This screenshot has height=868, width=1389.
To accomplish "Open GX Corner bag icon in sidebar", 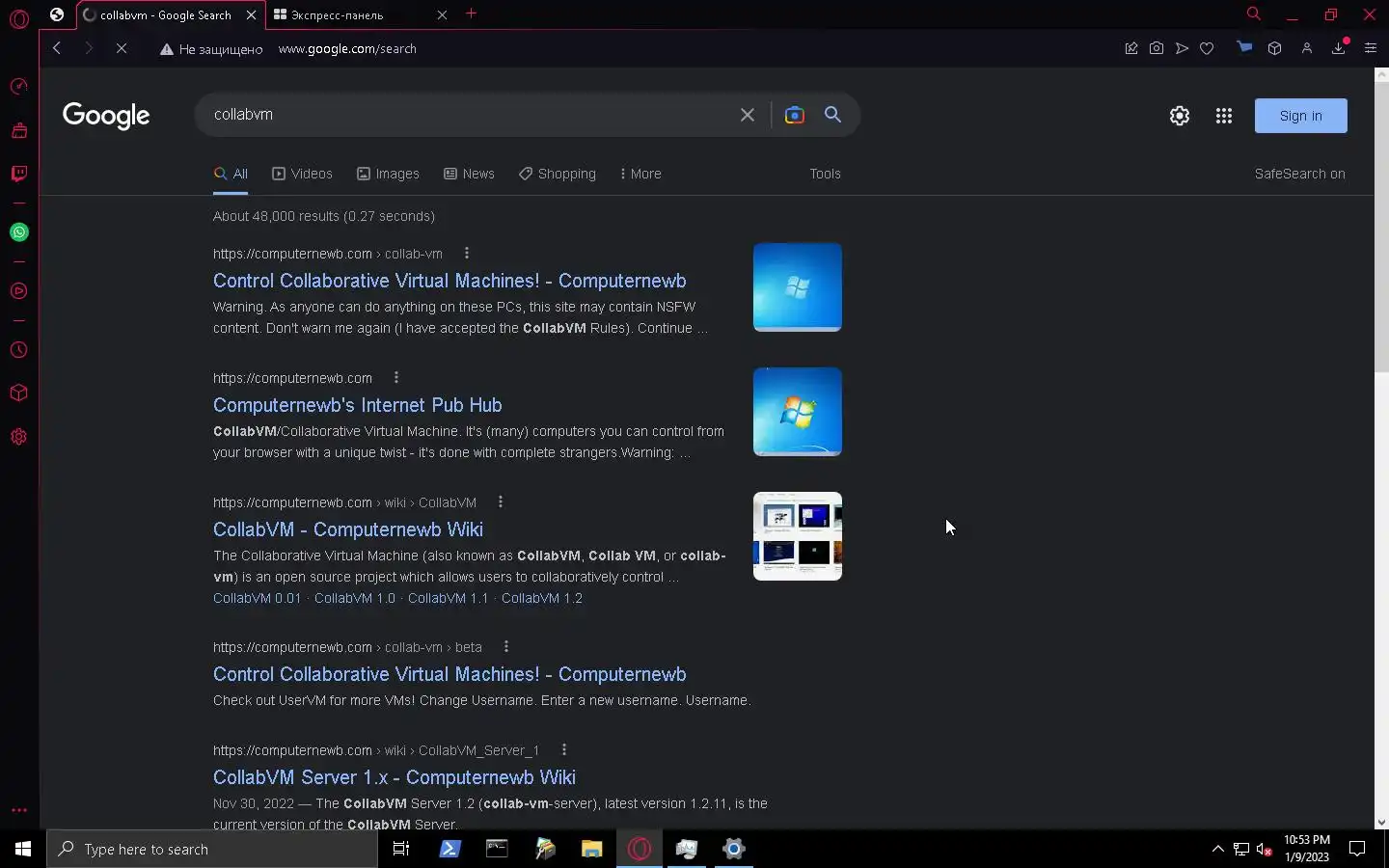I will (18, 130).
